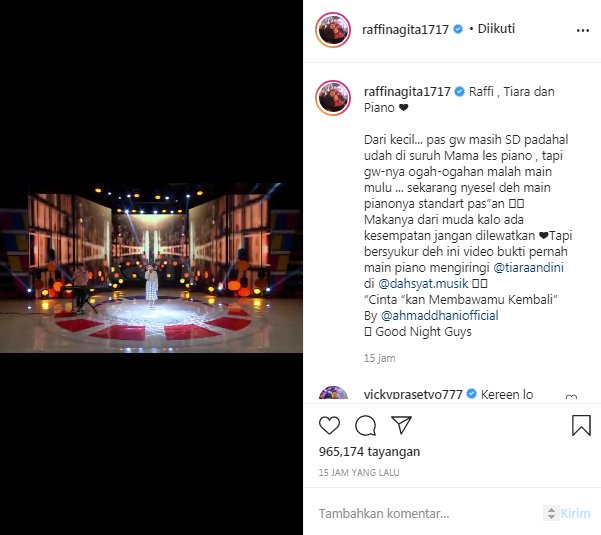Open @ahmaddhaniofficial mention link

tap(439, 315)
